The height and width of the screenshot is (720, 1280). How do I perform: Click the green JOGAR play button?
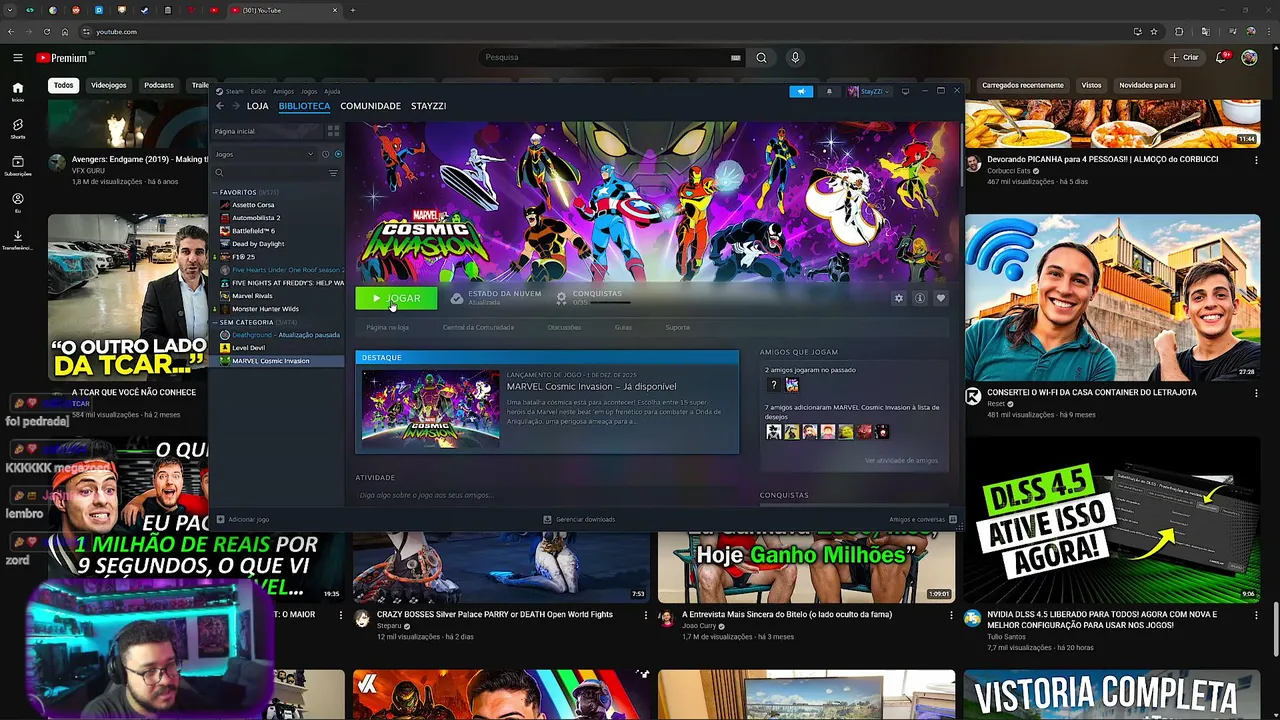(396, 298)
